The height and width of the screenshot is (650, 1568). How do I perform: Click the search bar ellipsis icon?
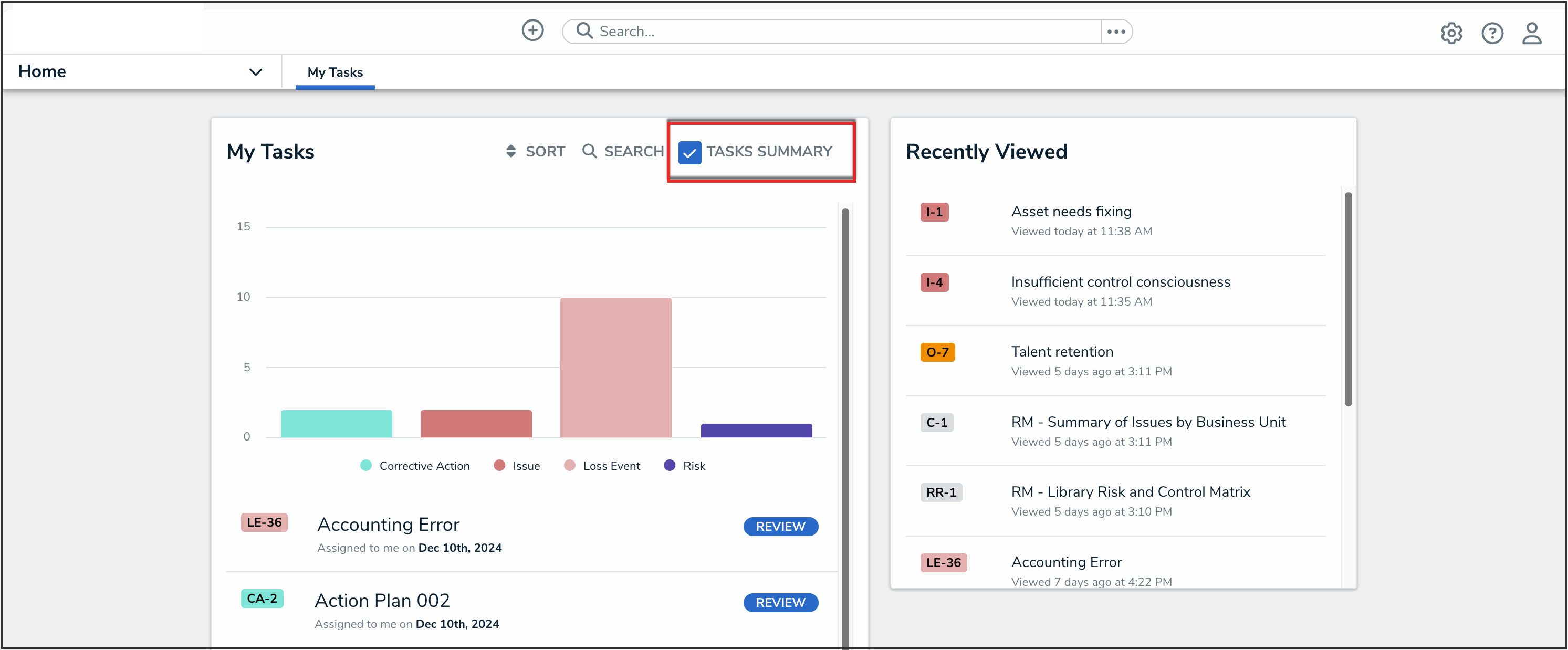[1116, 32]
